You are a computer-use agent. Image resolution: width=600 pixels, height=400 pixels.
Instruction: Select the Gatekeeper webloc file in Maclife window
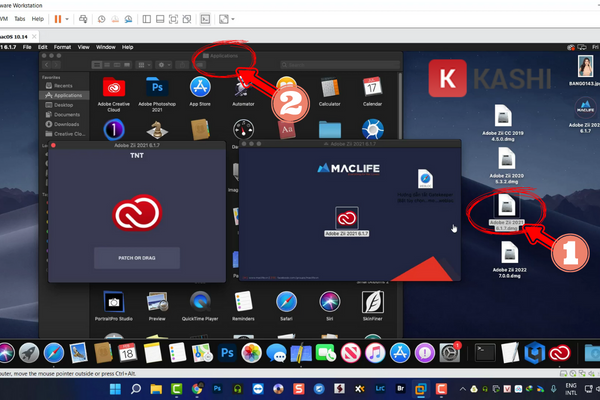[425, 186]
